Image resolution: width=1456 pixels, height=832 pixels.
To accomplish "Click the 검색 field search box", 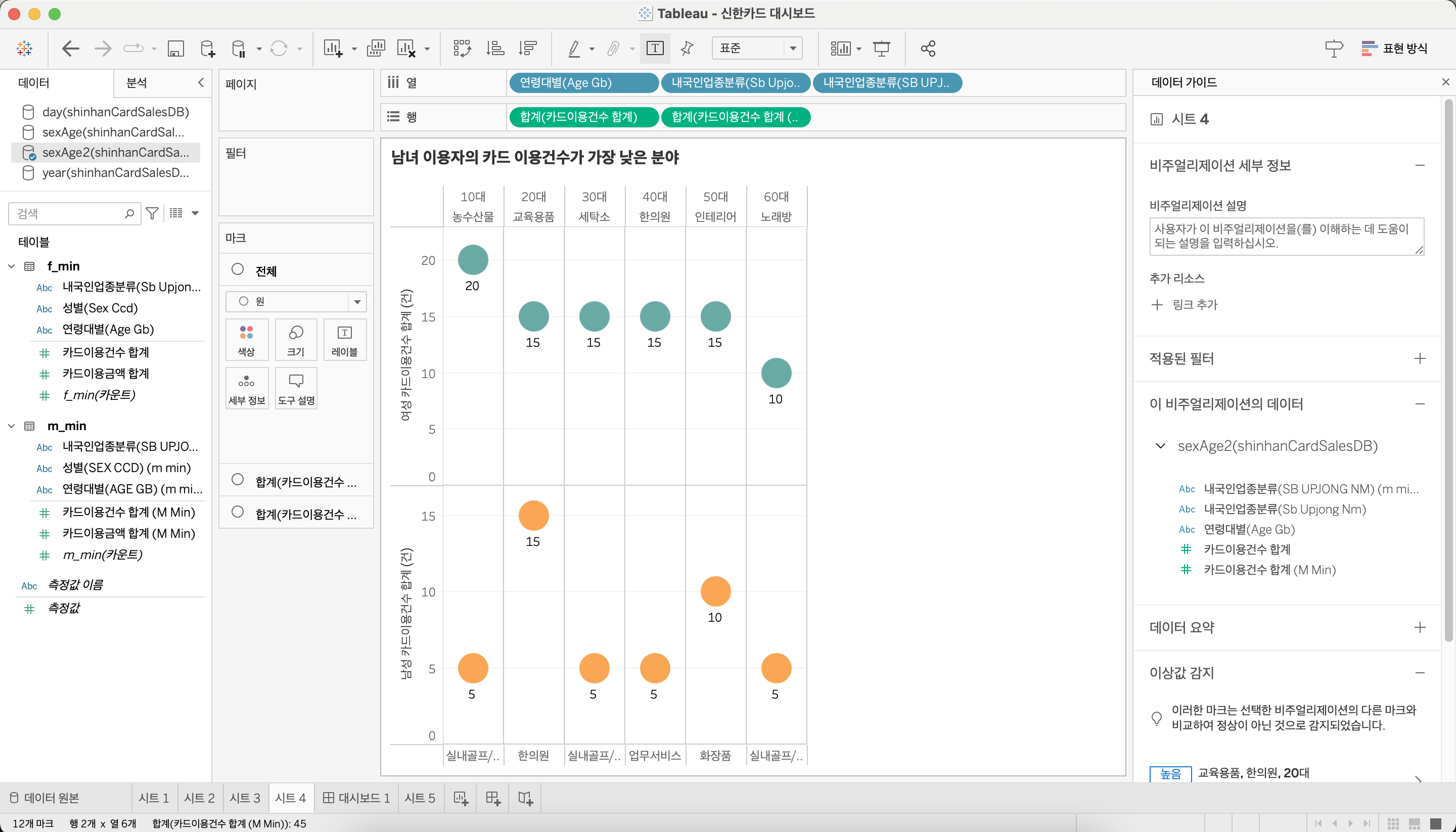I will (74, 213).
